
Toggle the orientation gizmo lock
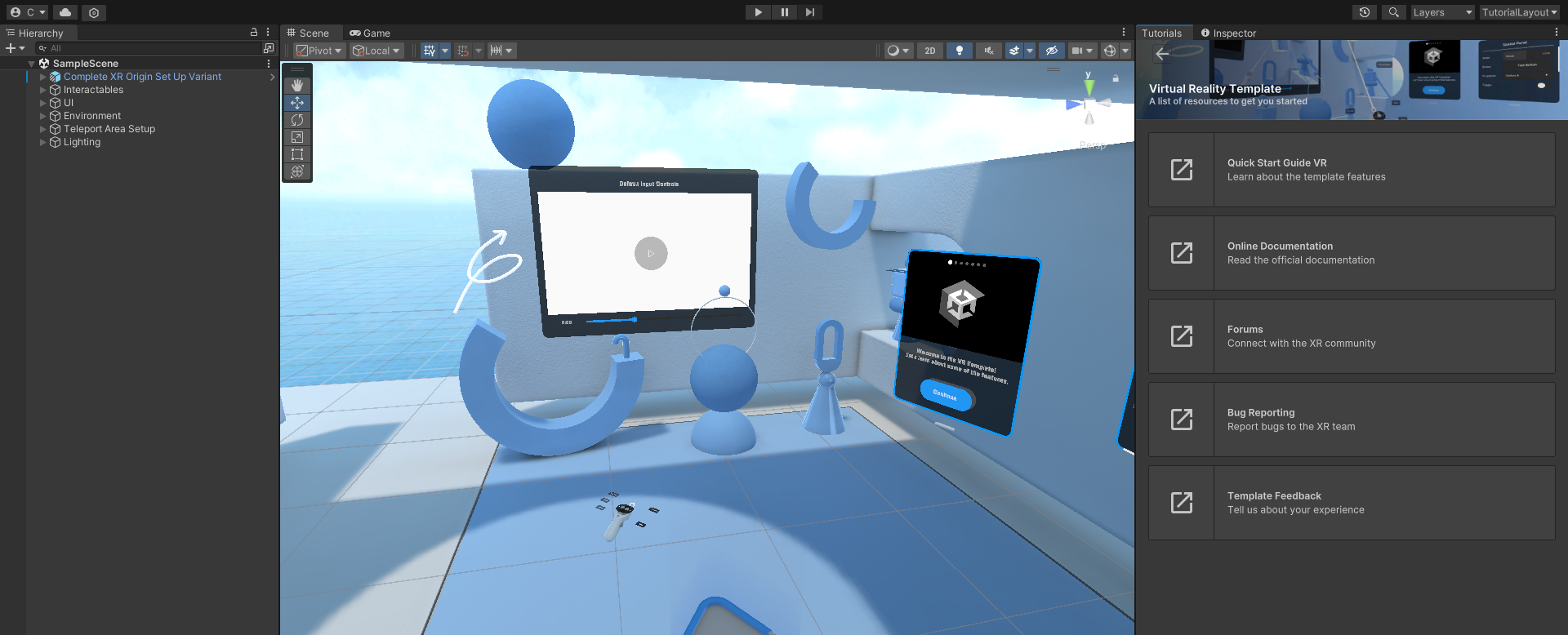pyautogui.click(x=1116, y=79)
